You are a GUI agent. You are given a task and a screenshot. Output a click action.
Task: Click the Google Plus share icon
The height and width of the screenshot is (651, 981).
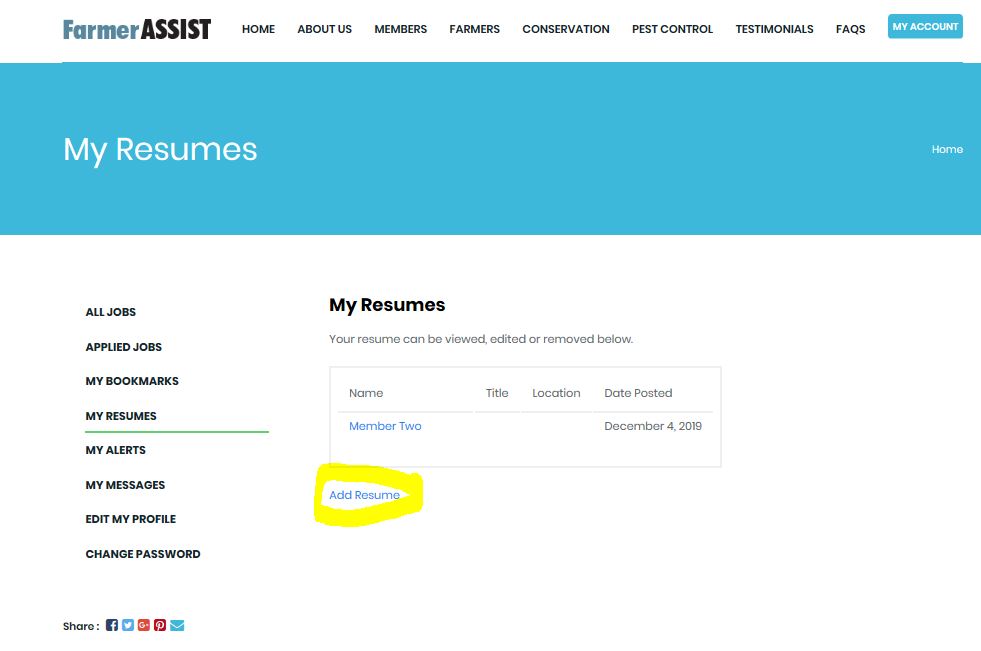(x=144, y=626)
